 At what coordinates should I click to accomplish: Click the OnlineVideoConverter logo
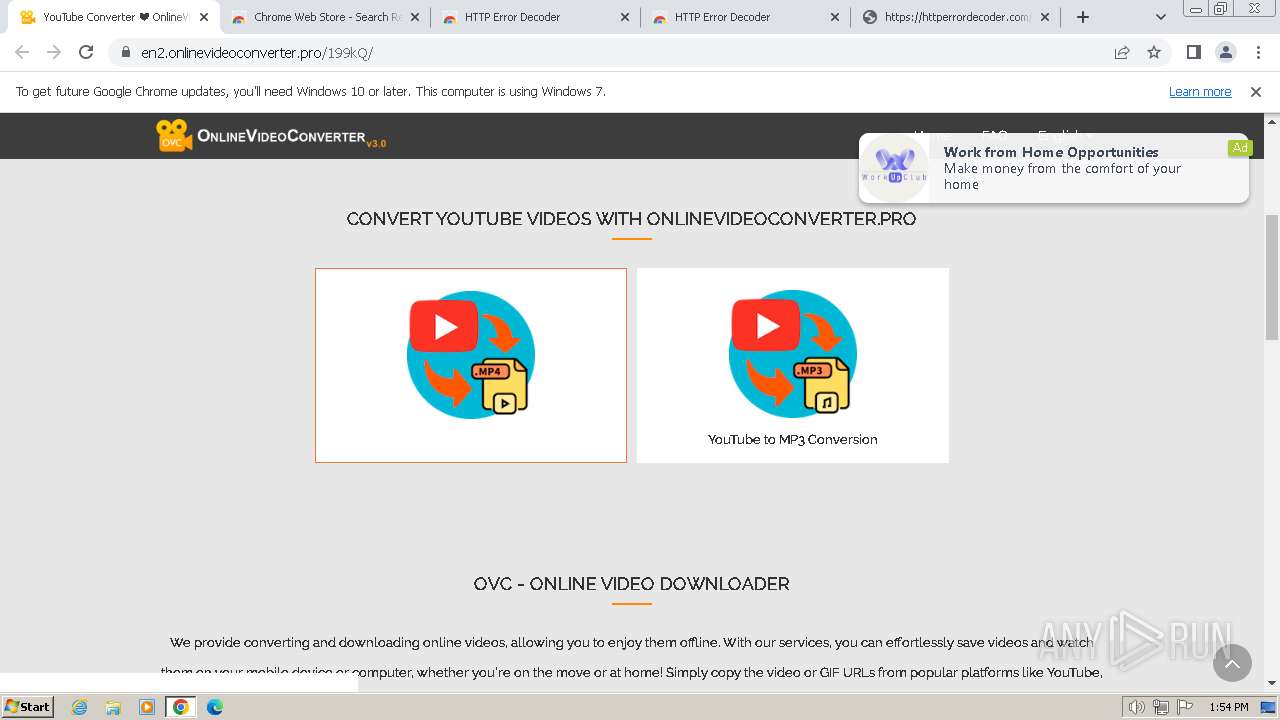tap(271, 136)
